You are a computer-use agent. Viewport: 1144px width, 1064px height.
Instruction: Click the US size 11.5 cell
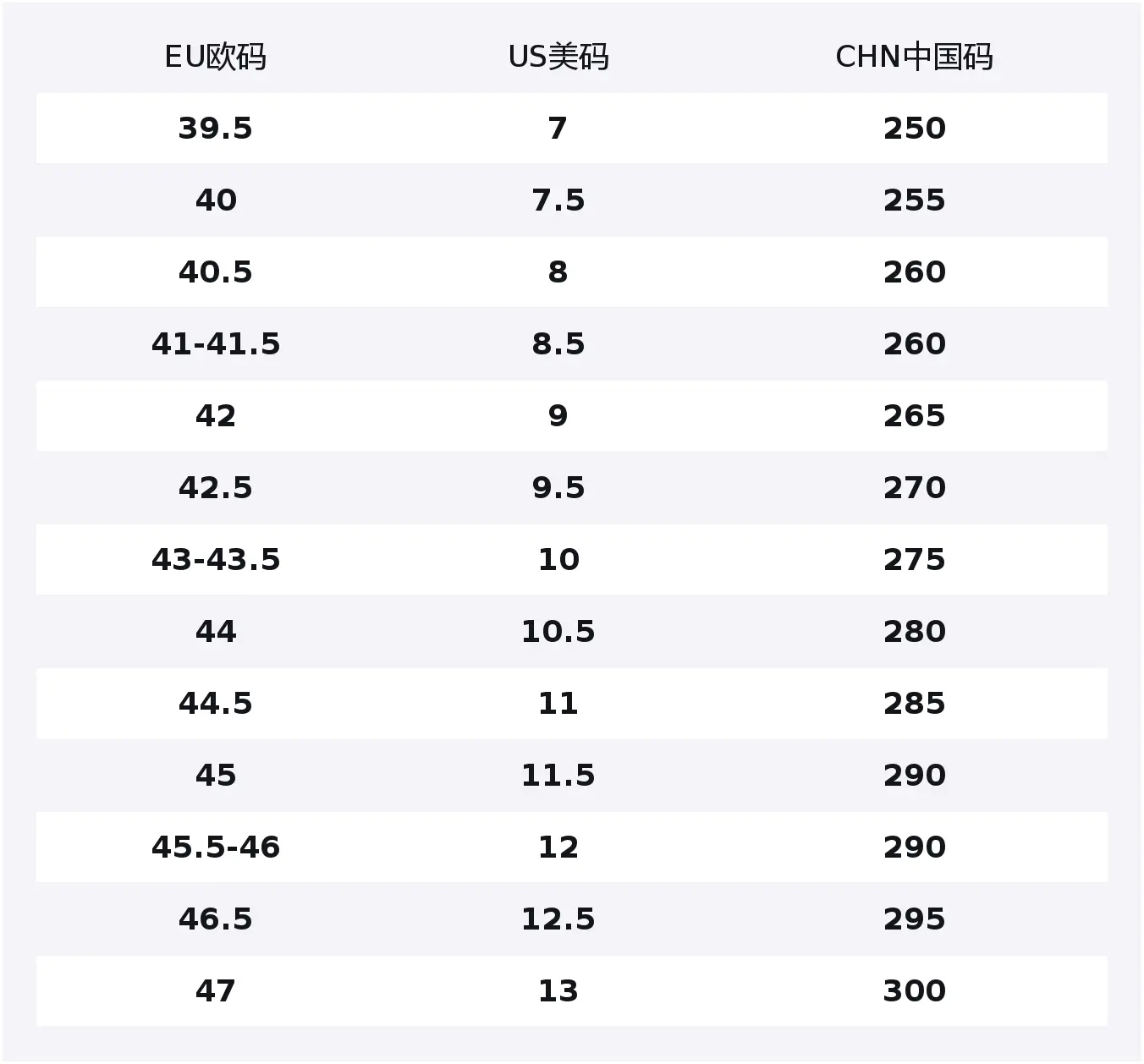[x=558, y=776]
